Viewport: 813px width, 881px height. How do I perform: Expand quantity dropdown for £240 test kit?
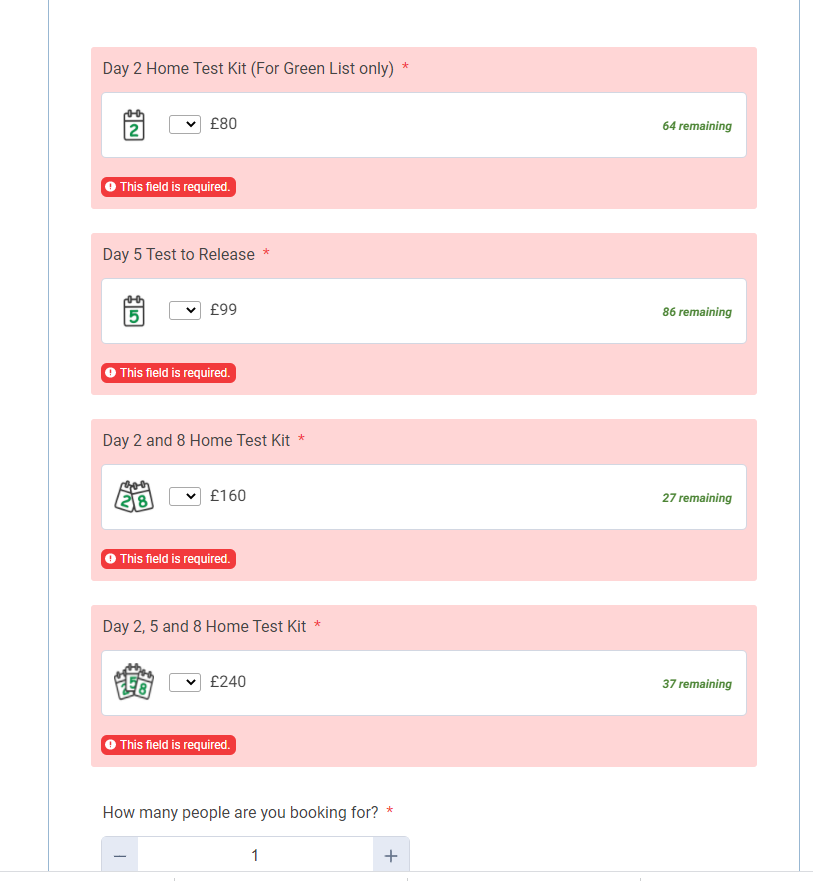point(185,683)
